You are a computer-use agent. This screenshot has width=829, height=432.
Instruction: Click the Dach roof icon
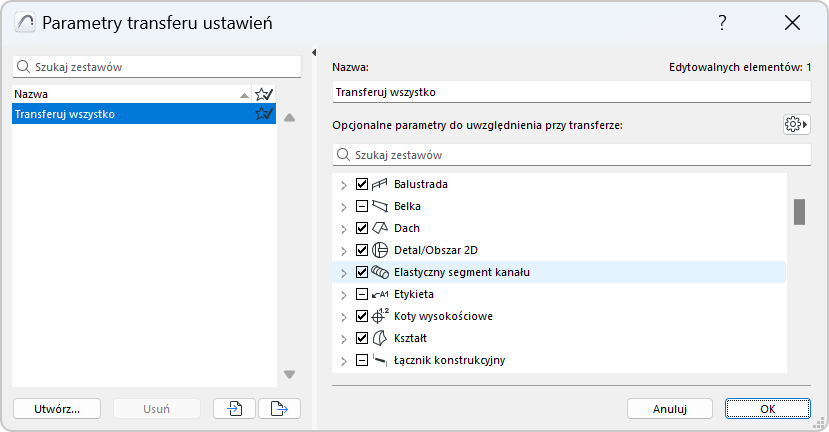(380, 228)
